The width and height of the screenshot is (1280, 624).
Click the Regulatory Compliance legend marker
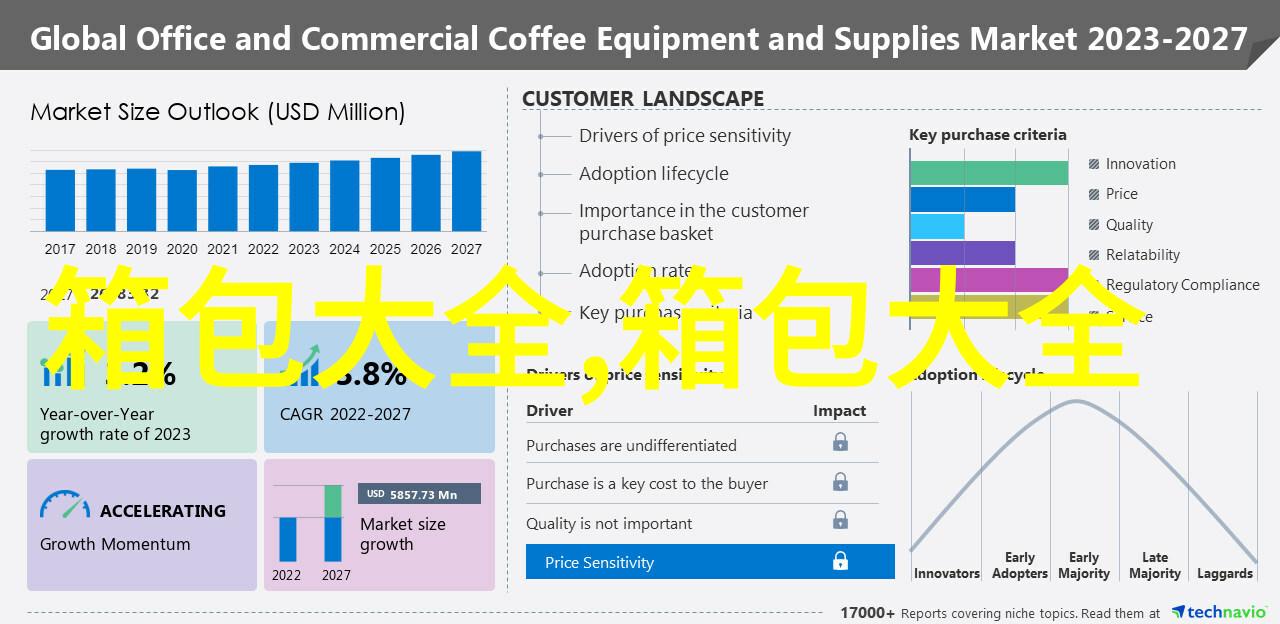pyautogui.click(x=1095, y=285)
